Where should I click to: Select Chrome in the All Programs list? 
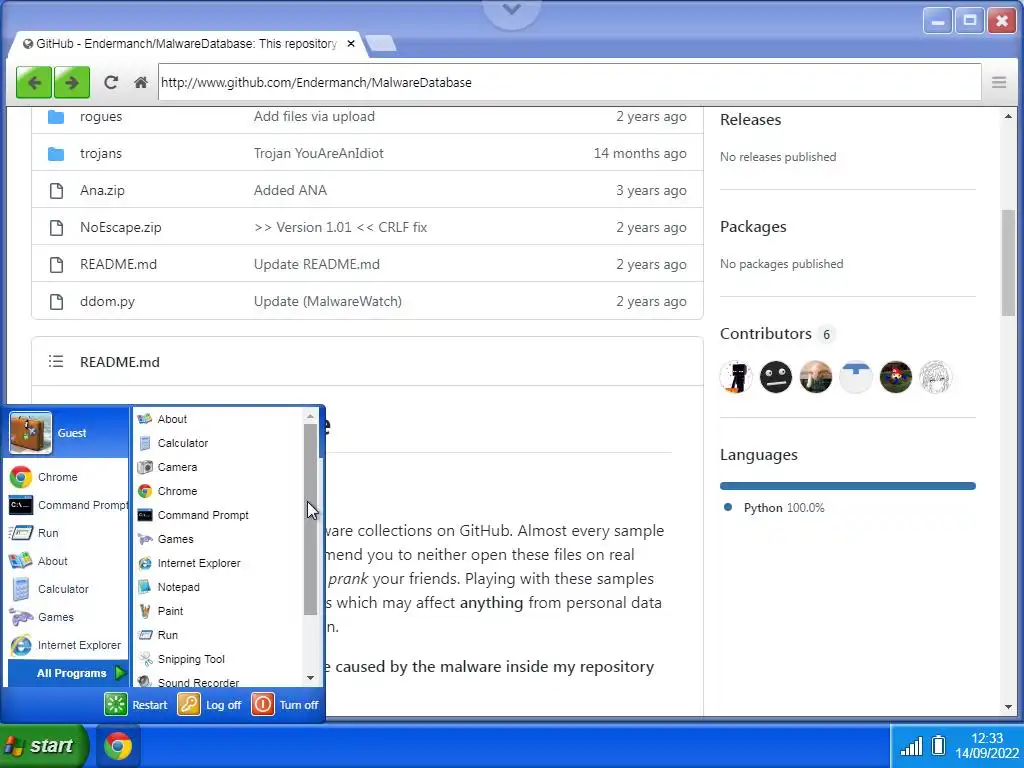point(168,491)
